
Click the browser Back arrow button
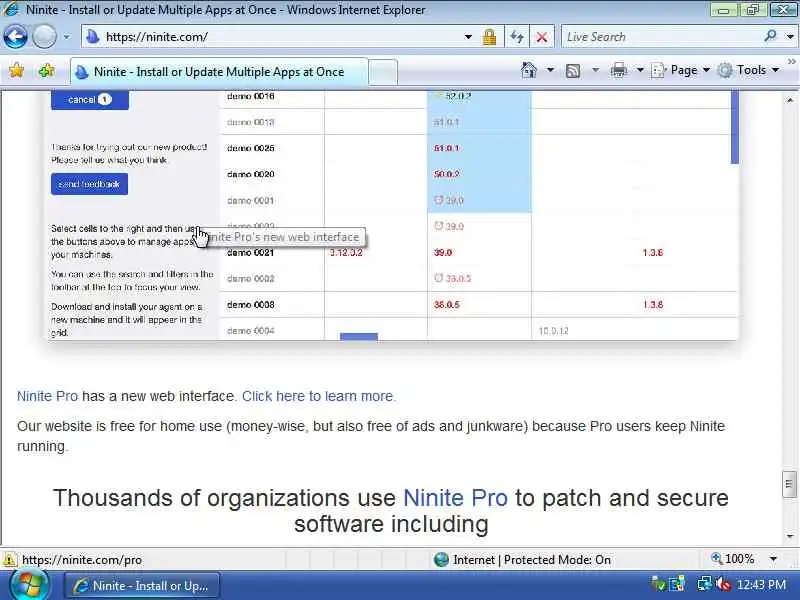[x=15, y=37]
